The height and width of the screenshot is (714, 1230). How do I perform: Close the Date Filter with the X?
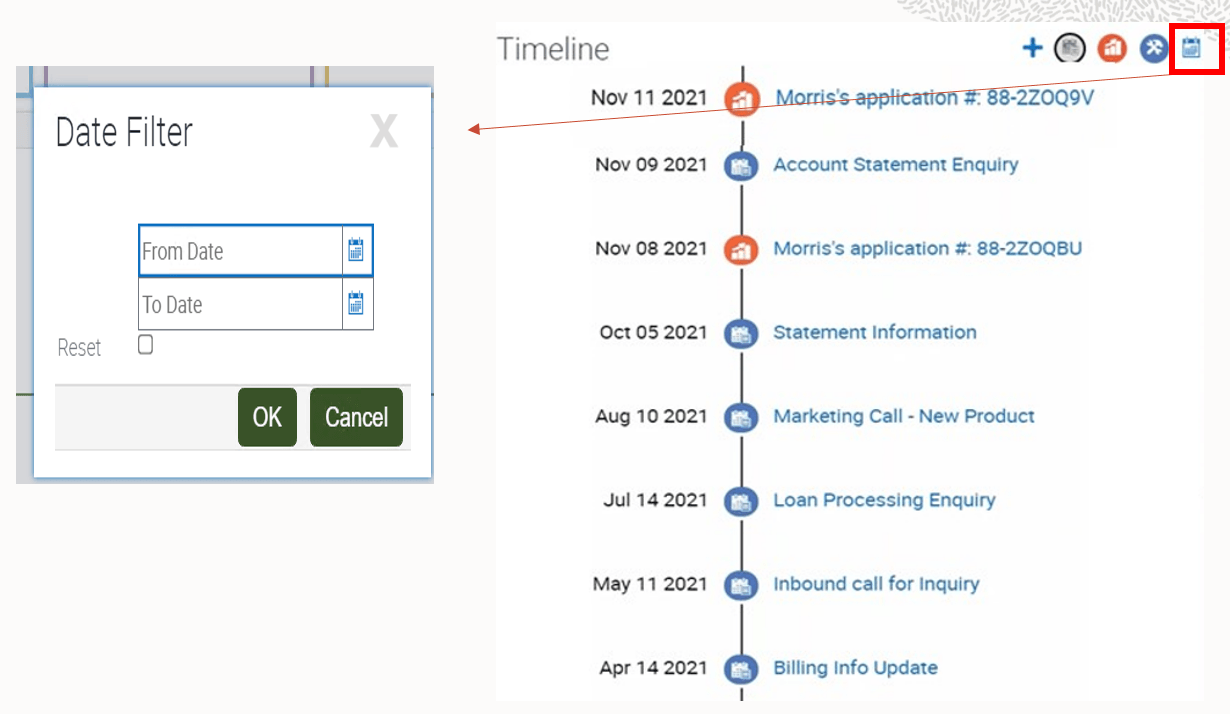384,131
